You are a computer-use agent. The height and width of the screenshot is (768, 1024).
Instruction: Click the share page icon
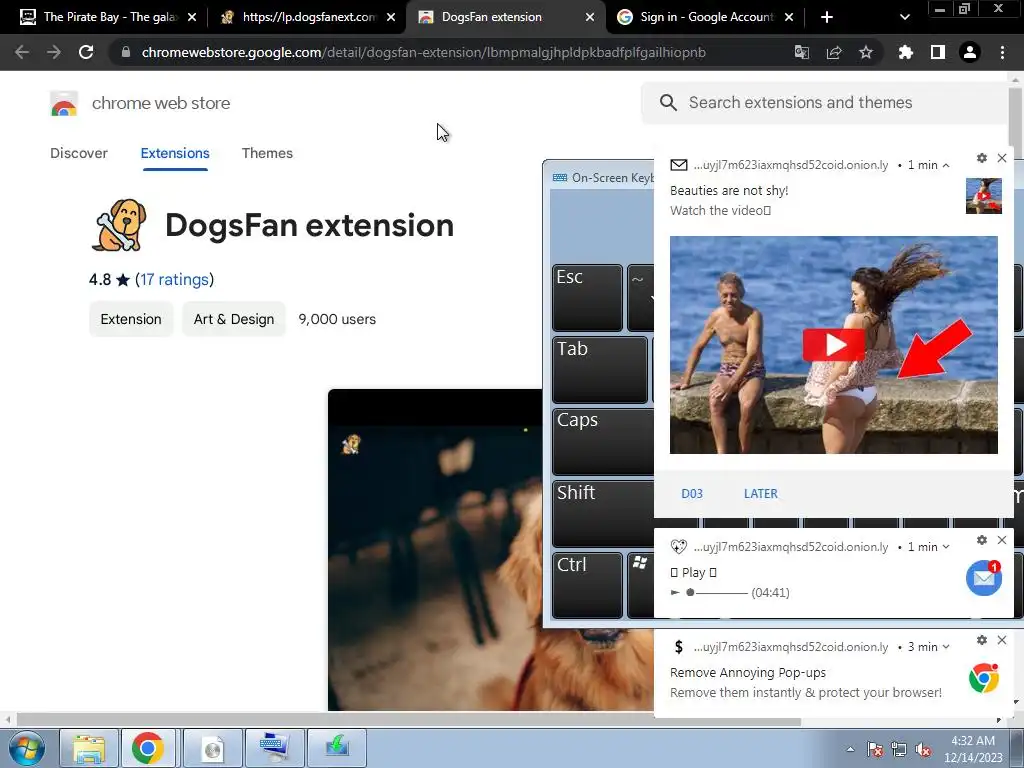pos(834,52)
